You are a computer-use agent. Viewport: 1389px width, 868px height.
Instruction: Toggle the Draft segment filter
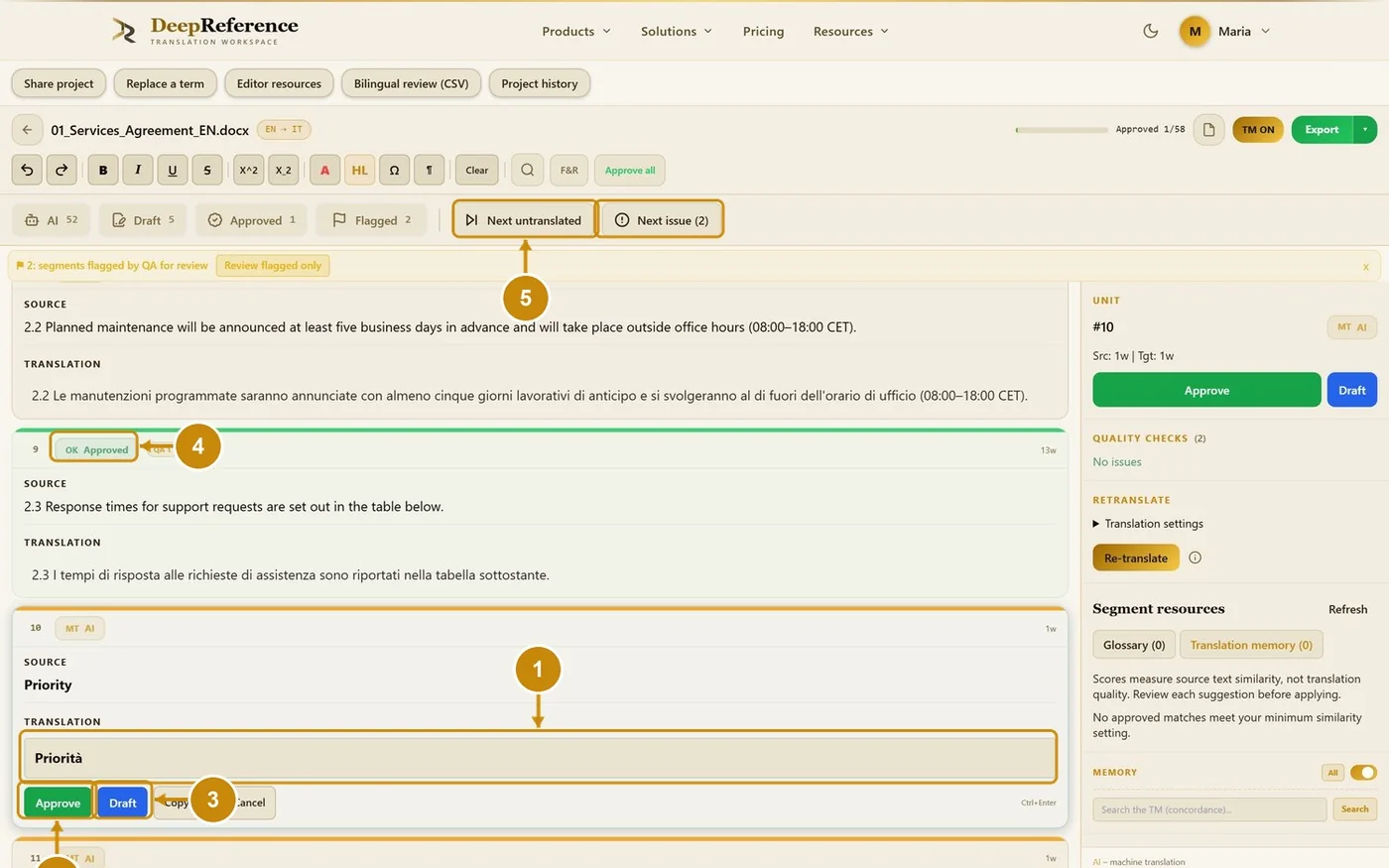tap(143, 220)
